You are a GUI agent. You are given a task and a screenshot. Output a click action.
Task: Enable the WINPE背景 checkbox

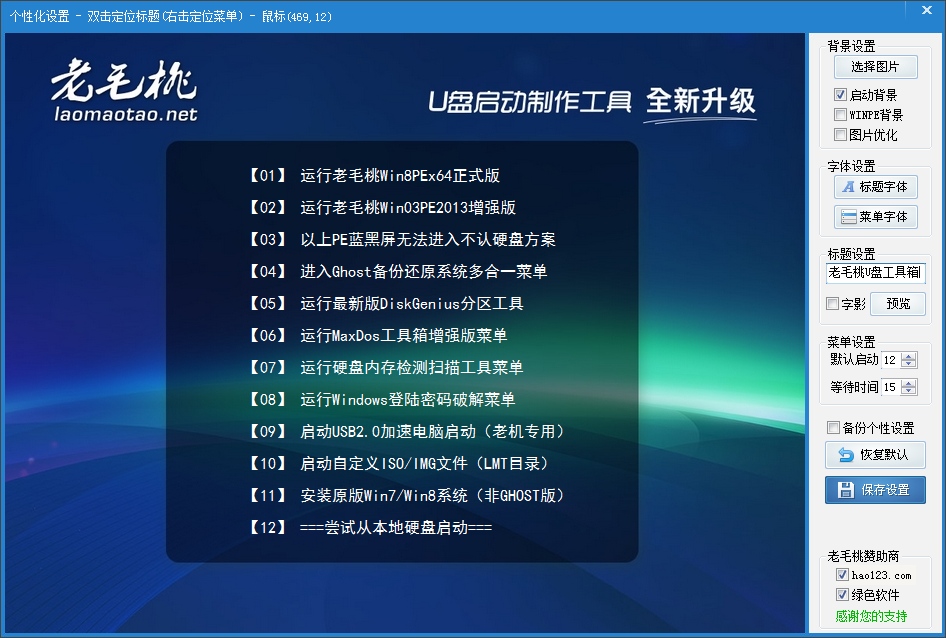(840, 115)
